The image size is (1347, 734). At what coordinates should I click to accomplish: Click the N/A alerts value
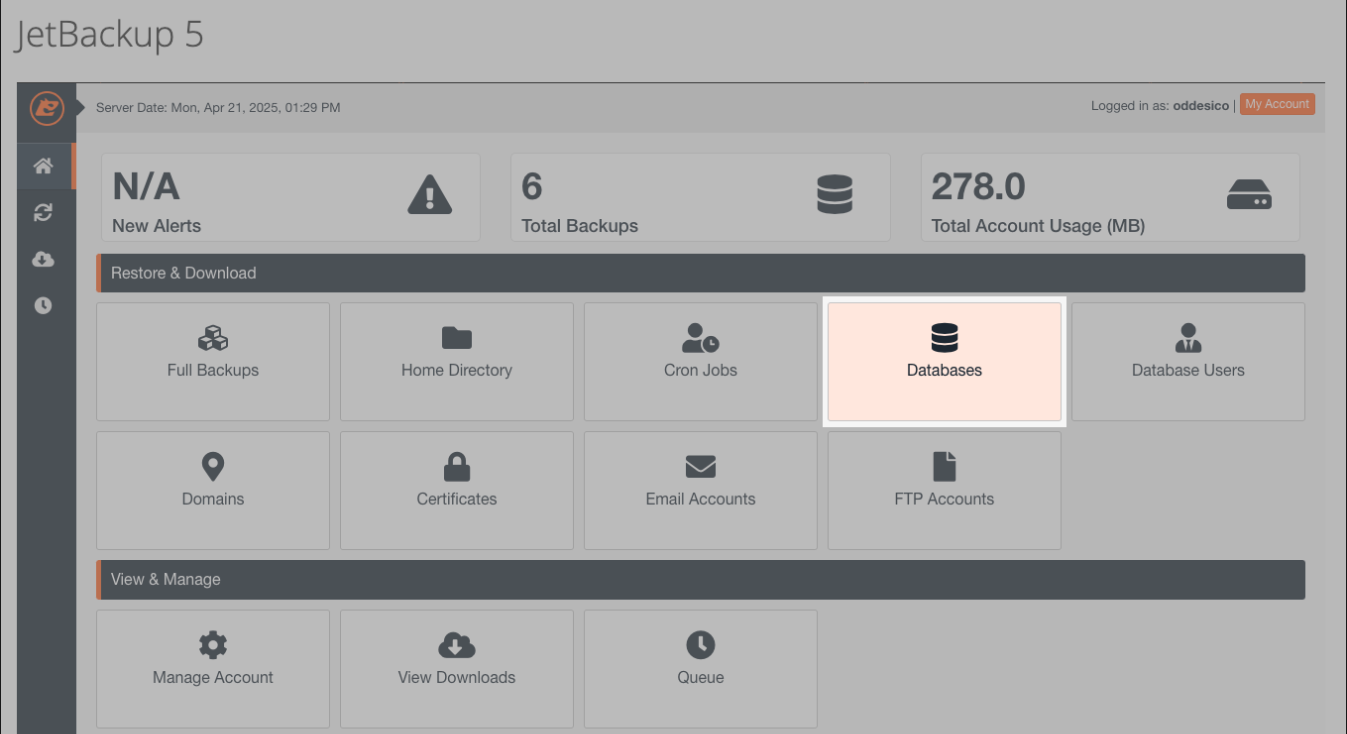click(x=146, y=187)
